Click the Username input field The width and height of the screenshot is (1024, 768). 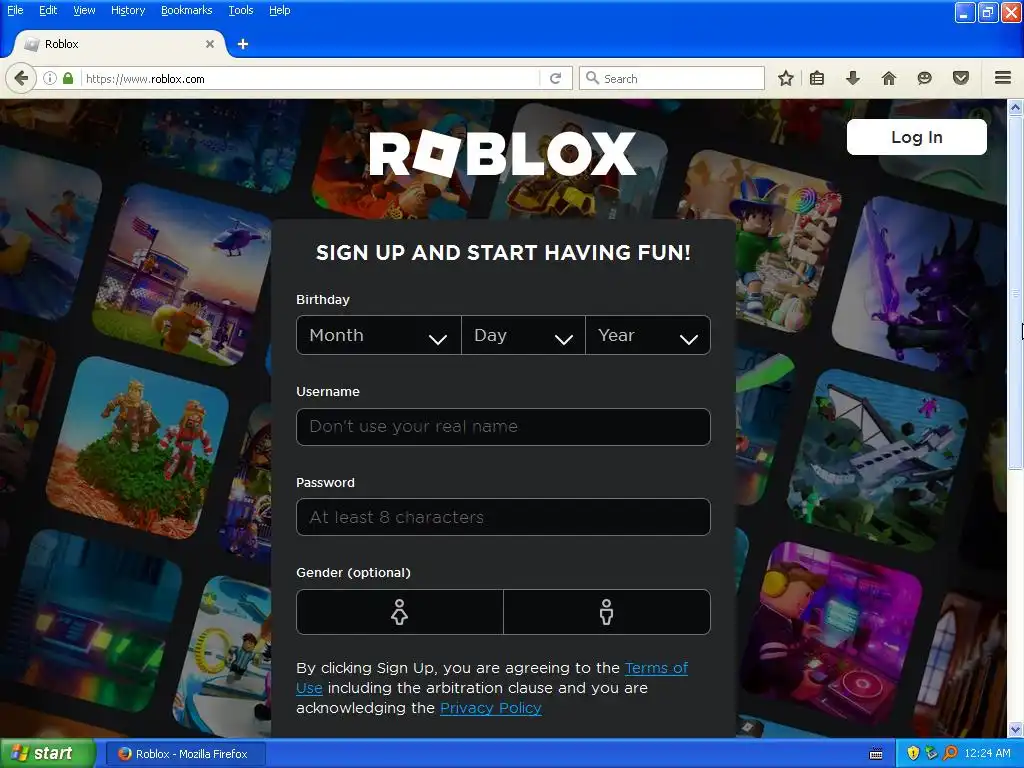click(x=503, y=426)
